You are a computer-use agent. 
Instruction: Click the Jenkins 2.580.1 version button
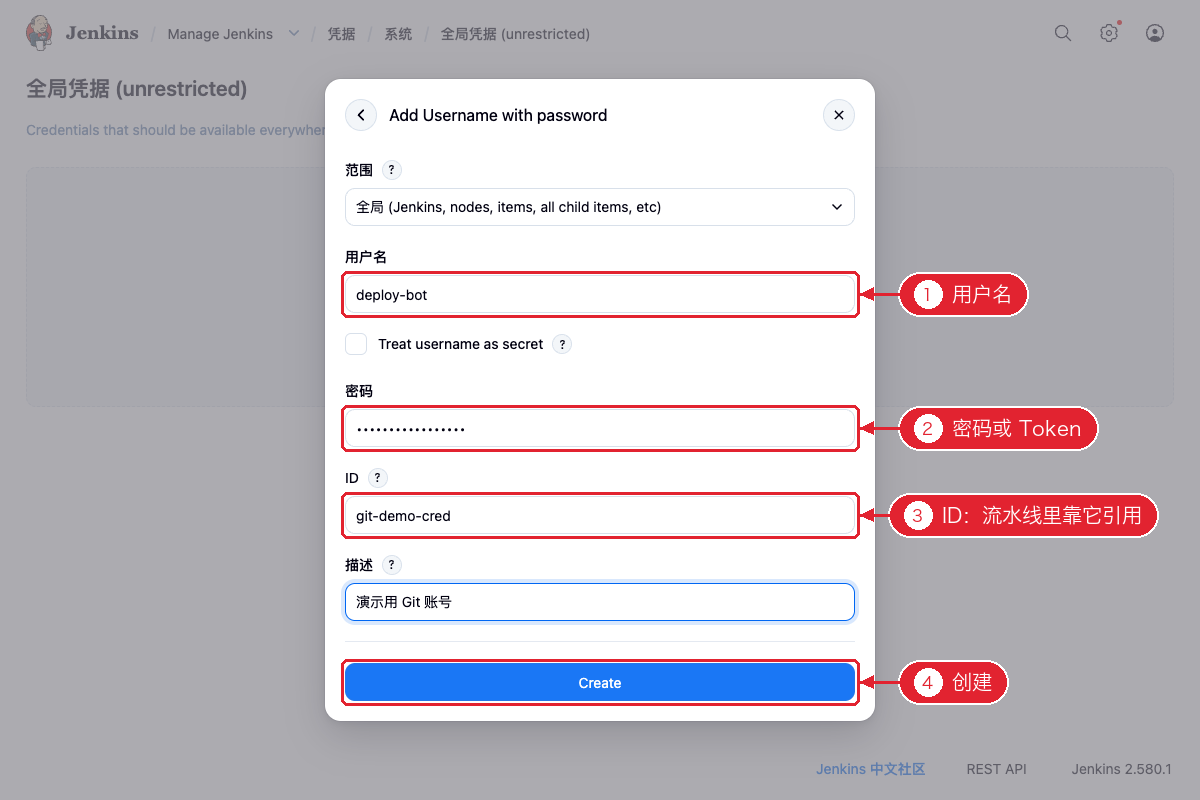pos(1122,769)
